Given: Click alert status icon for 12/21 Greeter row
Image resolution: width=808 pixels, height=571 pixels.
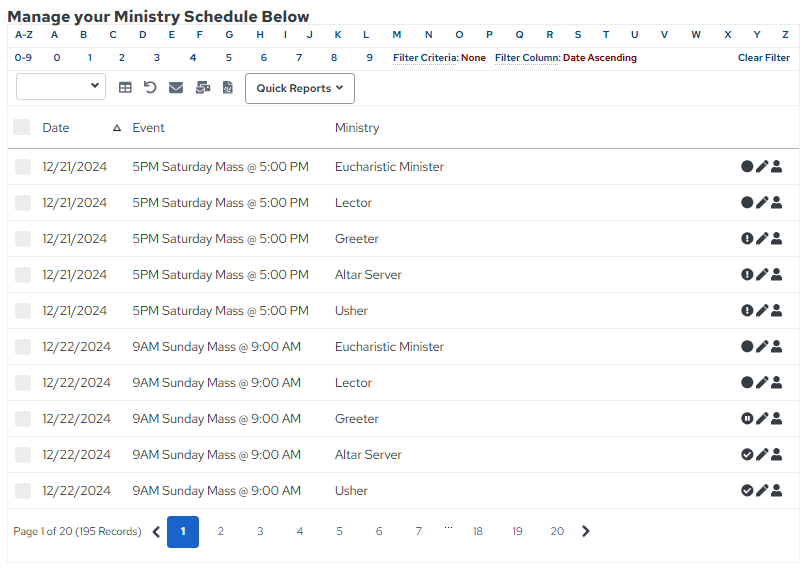Looking at the screenshot, I should pos(747,239).
